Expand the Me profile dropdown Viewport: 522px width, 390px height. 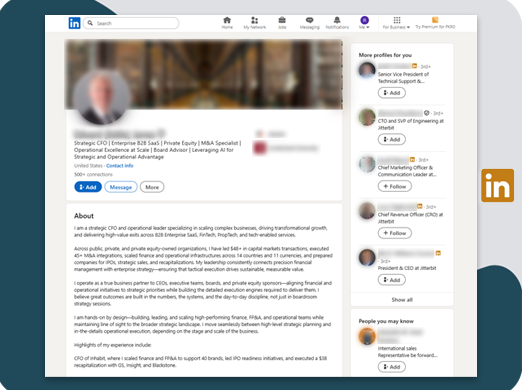pyautogui.click(x=364, y=23)
